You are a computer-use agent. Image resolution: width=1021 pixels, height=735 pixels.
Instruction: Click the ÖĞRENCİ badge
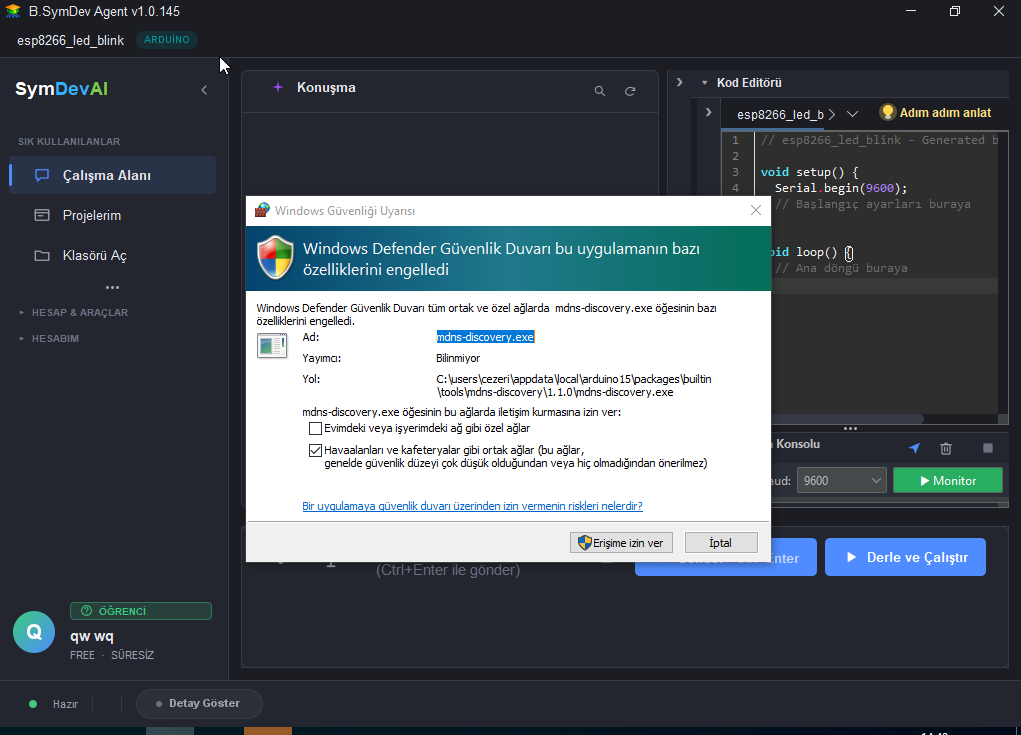click(x=141, y=611)
